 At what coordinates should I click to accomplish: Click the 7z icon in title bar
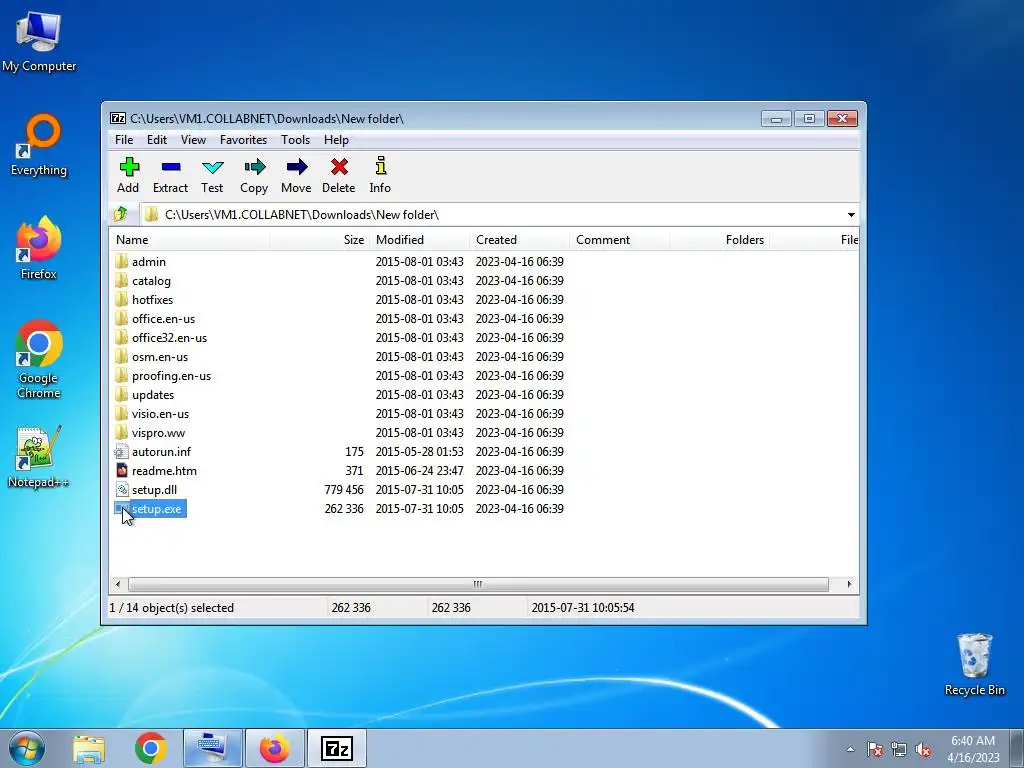pos(118,118)
